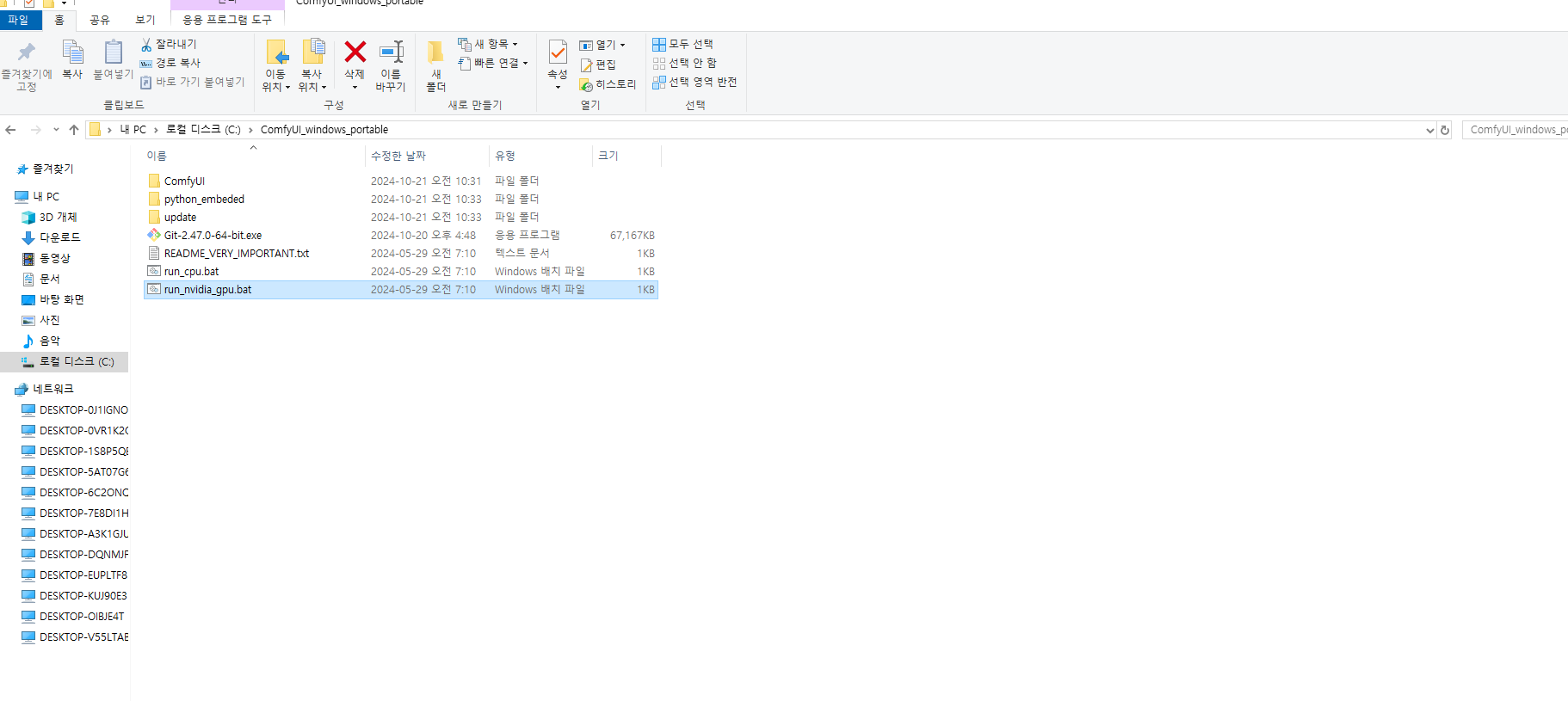Sort by 이름 column header
Screen dimensions: 1568x701
coord(157,156)
